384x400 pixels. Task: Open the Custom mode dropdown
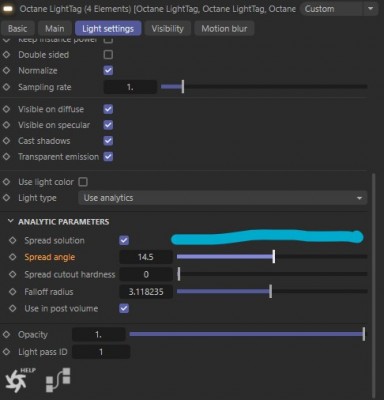pos(339,9)
